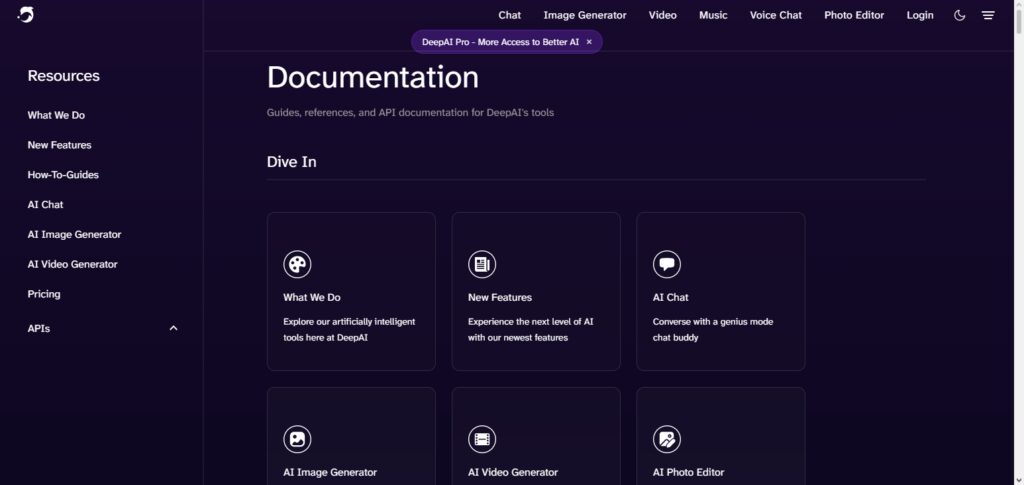Open AI Chat in sidebar

[x=45, y=204]
